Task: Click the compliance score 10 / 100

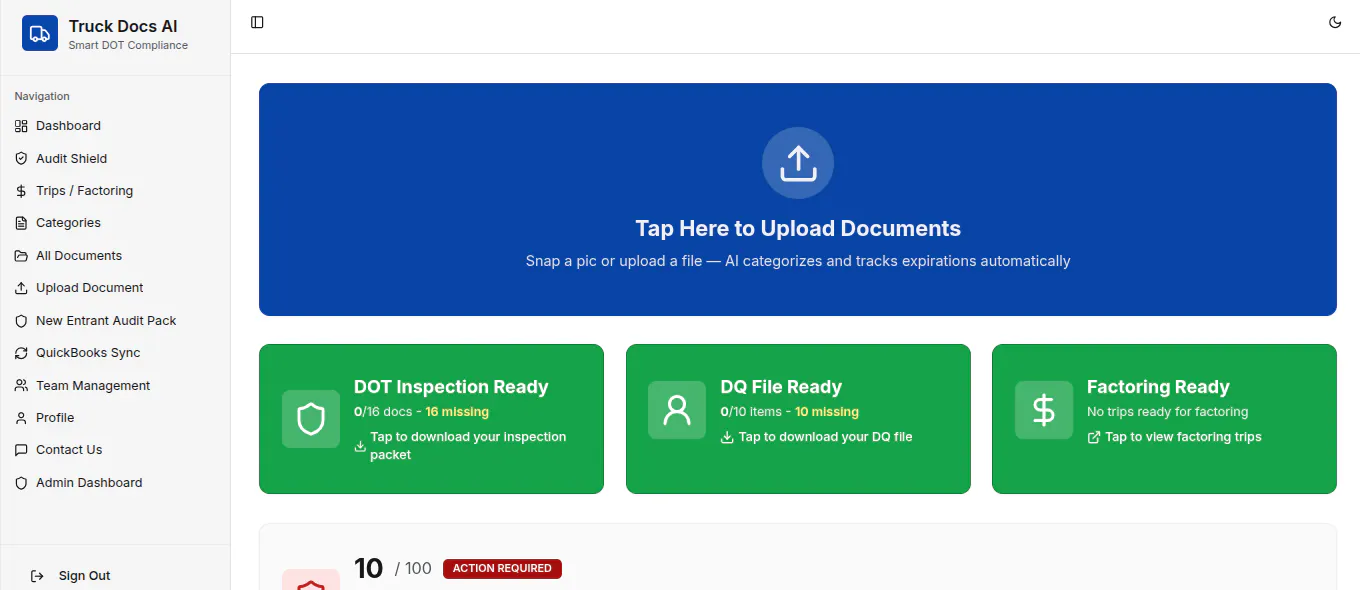Action: (x=393, y=568)
